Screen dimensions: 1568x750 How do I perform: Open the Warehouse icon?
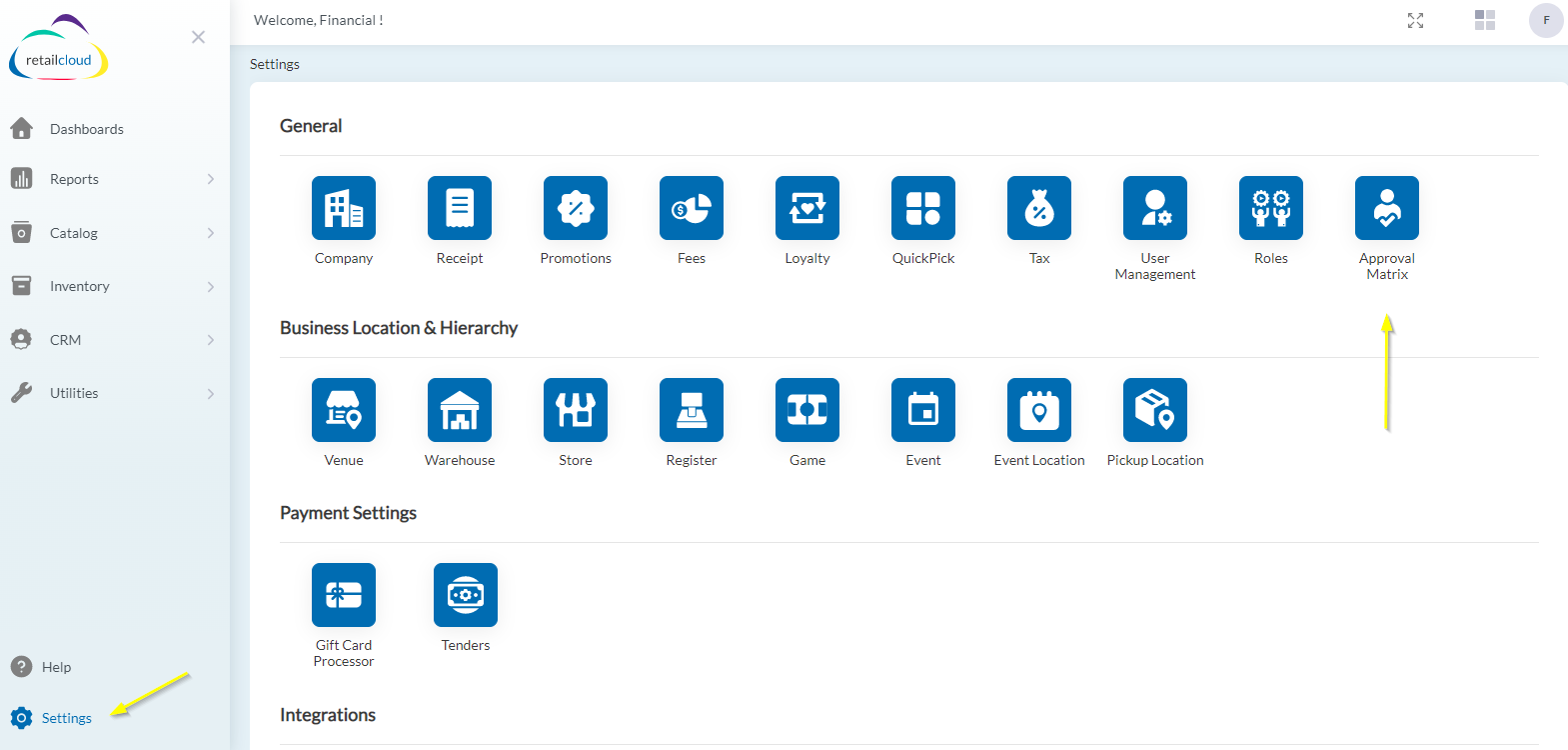click(460, 410)
